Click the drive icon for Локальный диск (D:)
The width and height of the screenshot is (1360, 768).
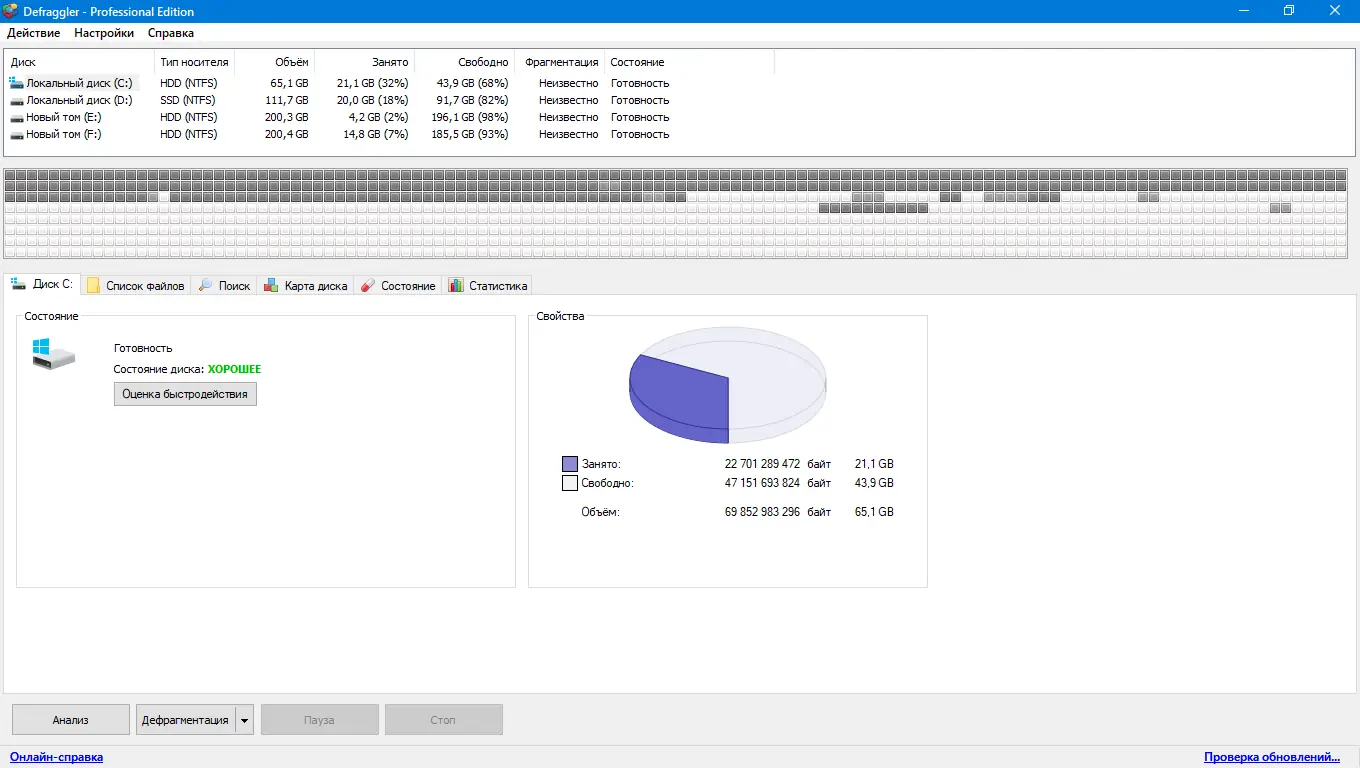point(17,101)
